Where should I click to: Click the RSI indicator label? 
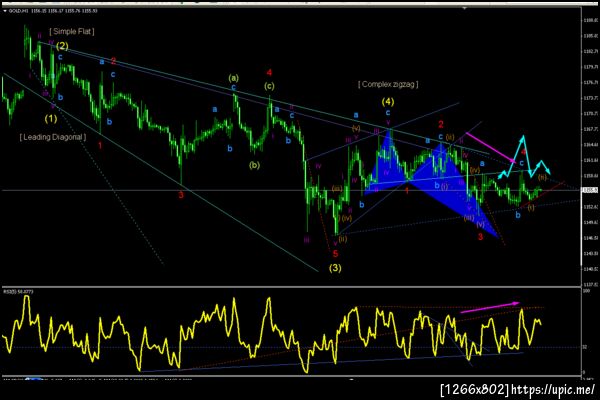[18, 292]
